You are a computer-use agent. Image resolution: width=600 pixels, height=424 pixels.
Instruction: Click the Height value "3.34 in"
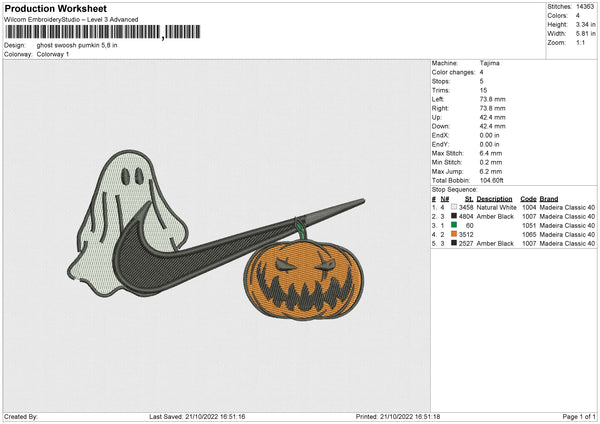585,24
